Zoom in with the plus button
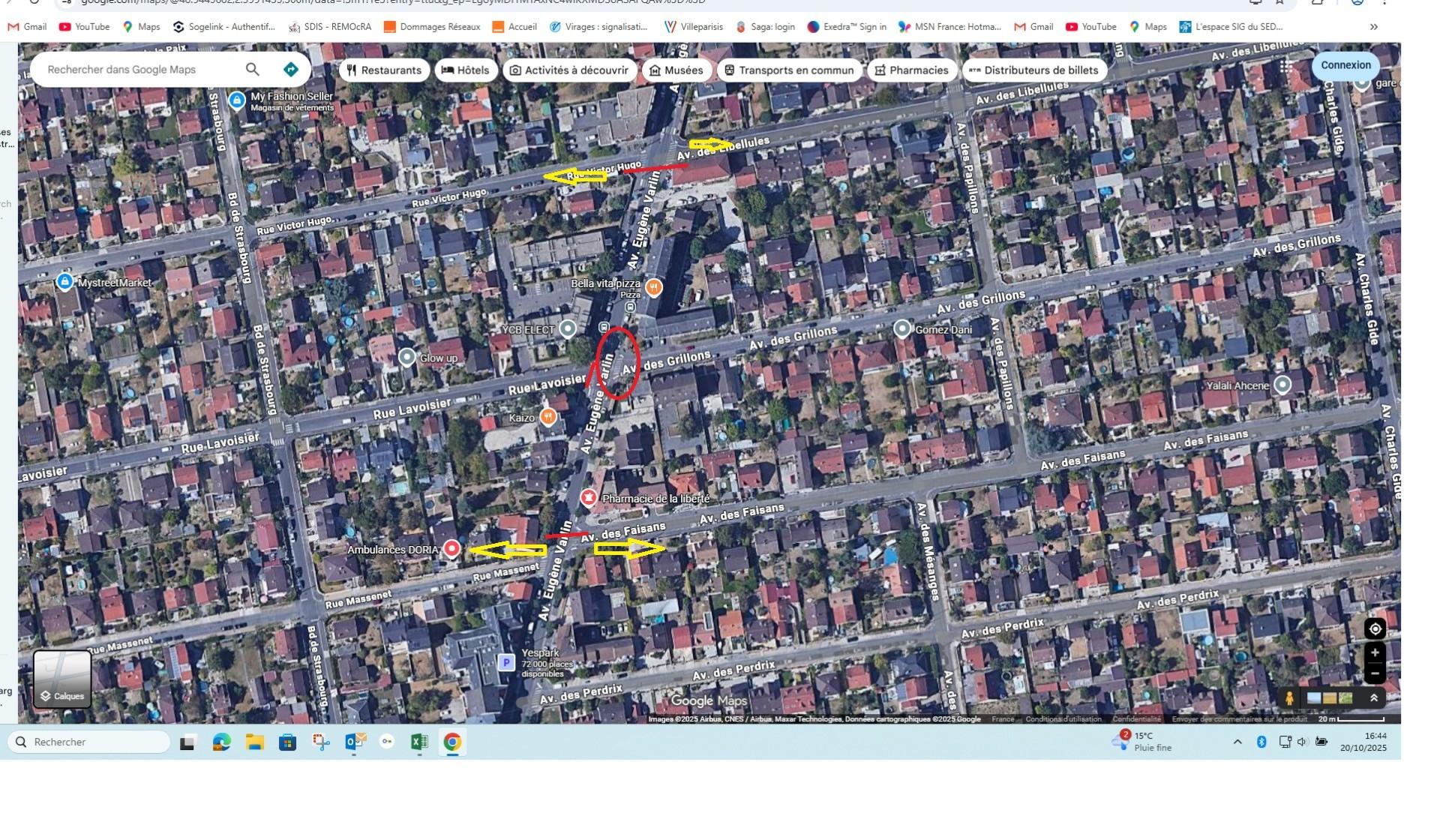This screenshot has width=1440, height=840. [1374, 653]
